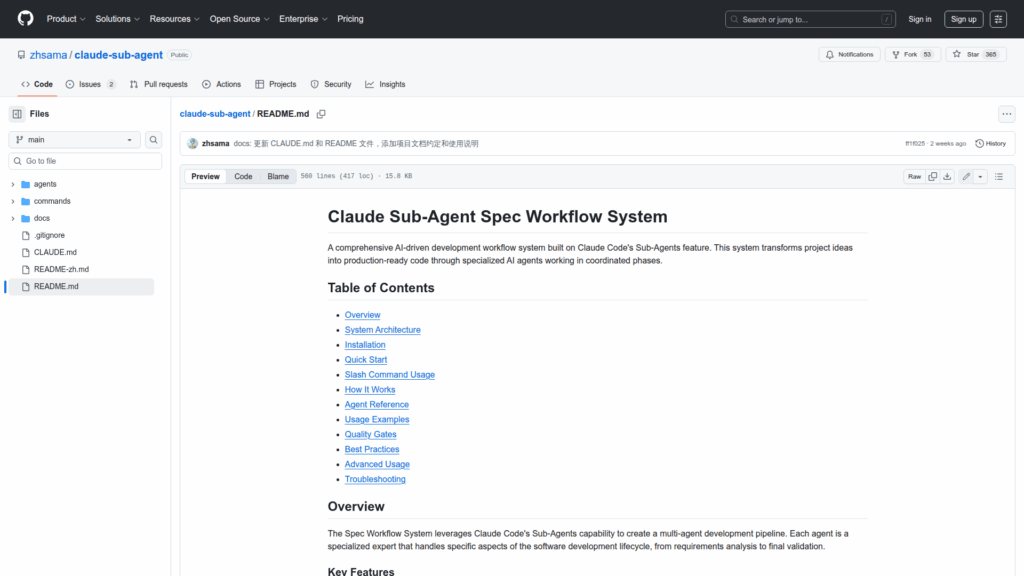Follow the System Architecture contents link

(382, 330)
